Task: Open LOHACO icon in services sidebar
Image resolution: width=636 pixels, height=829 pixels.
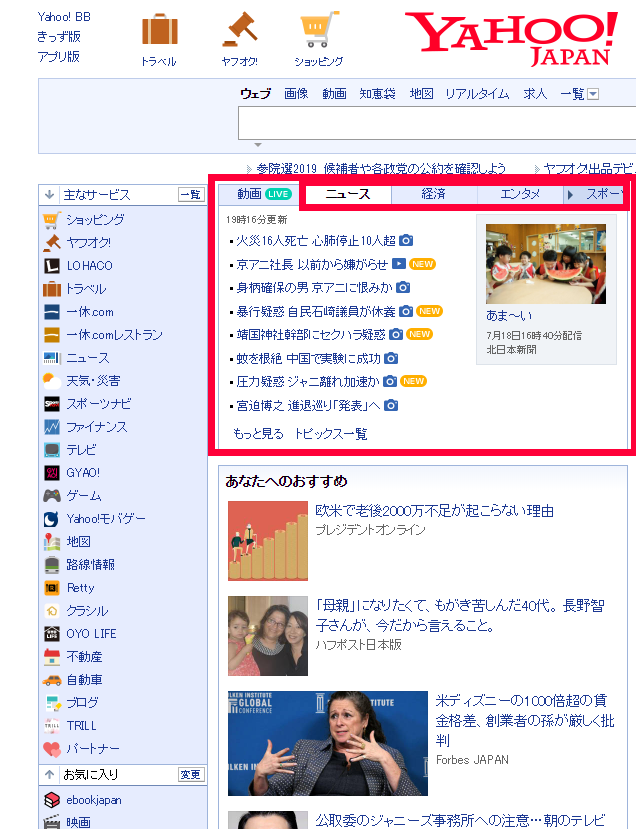Action: point(52,266)
